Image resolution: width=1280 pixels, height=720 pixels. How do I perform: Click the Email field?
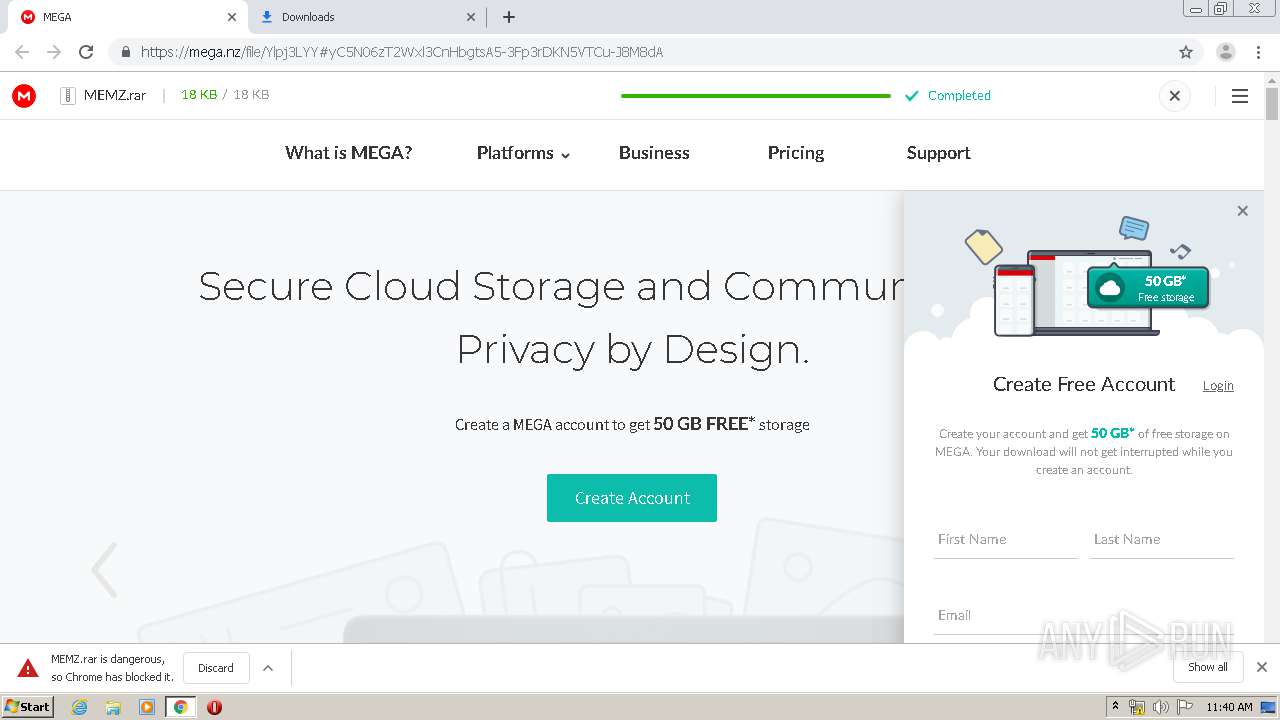(1084, 616)
